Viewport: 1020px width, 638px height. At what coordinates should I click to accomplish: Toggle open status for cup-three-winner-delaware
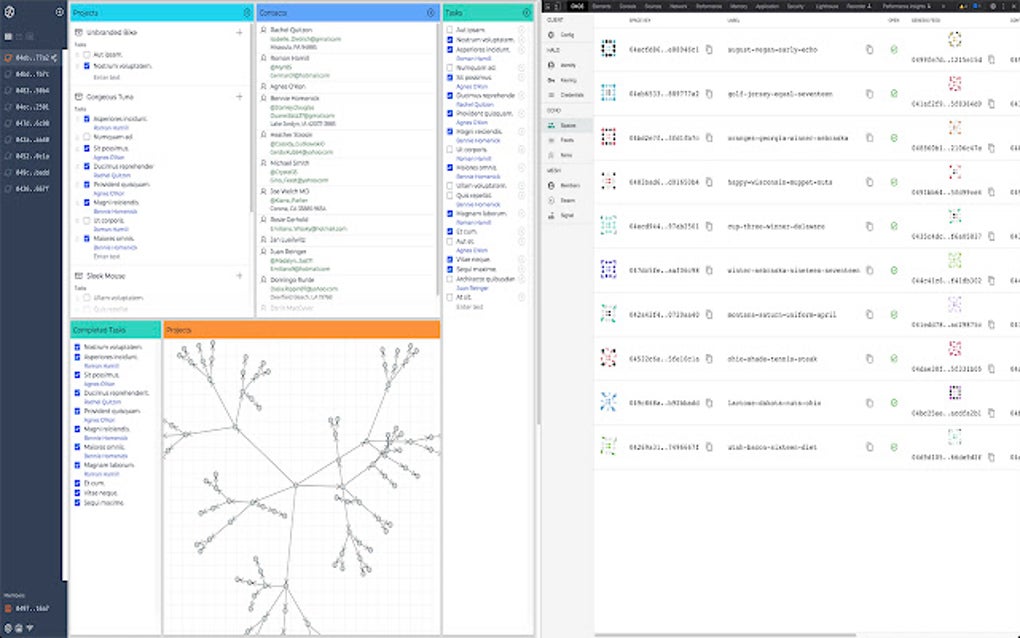[893, 226]
